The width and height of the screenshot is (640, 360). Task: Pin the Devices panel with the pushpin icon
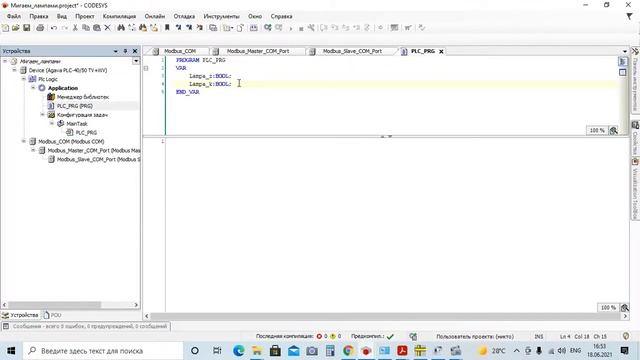tap(125, 51)
